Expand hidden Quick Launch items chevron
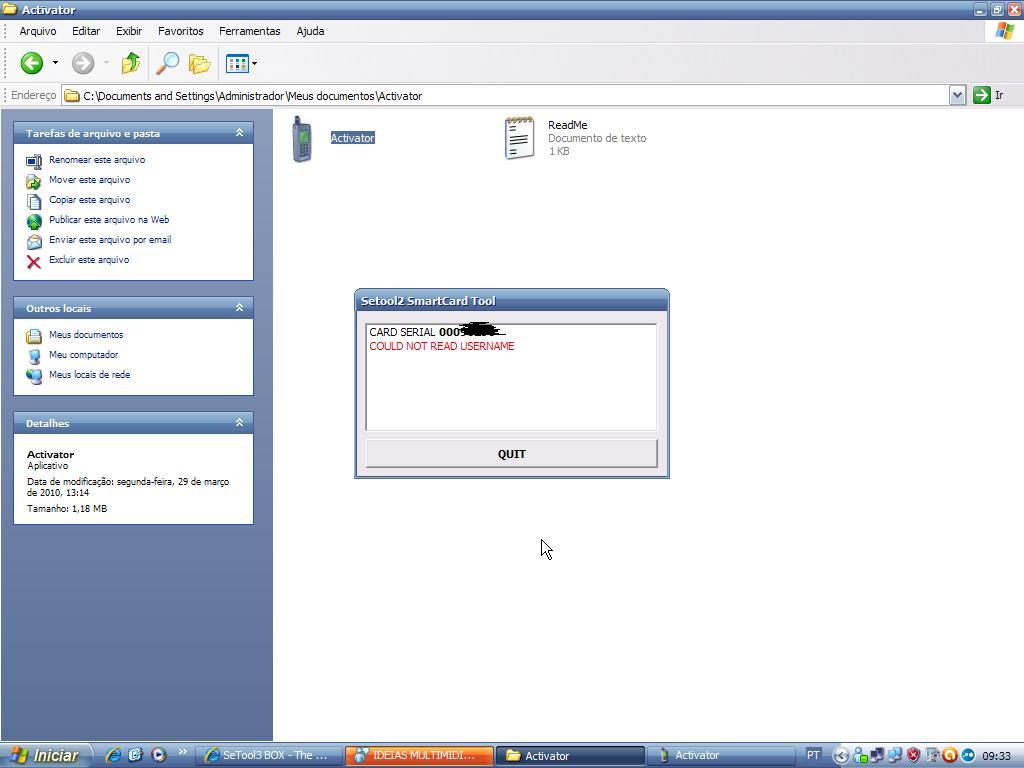The width and height of the screenshot is (1024, 768). [x=182, y=752]
